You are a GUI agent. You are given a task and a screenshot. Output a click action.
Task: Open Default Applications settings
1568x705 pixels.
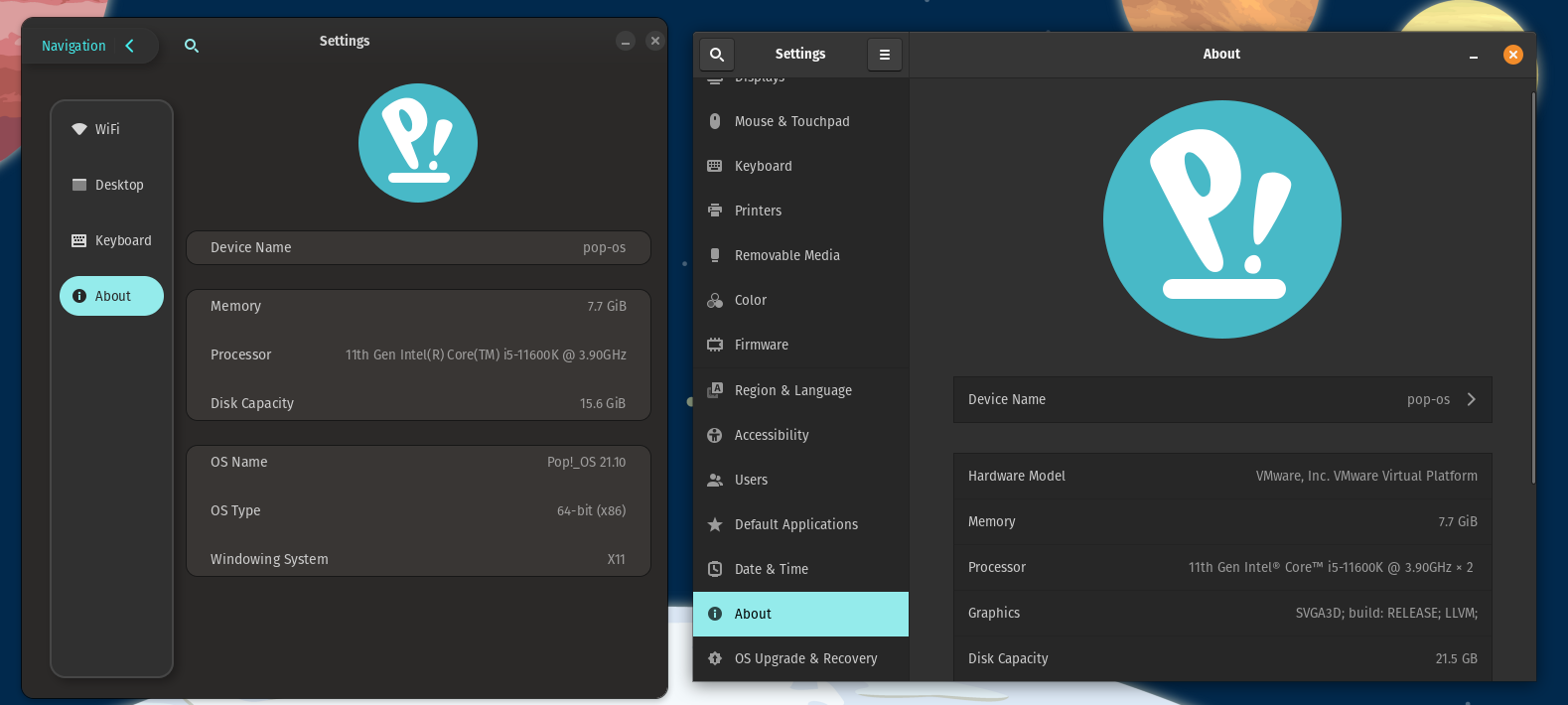point(795,524)
